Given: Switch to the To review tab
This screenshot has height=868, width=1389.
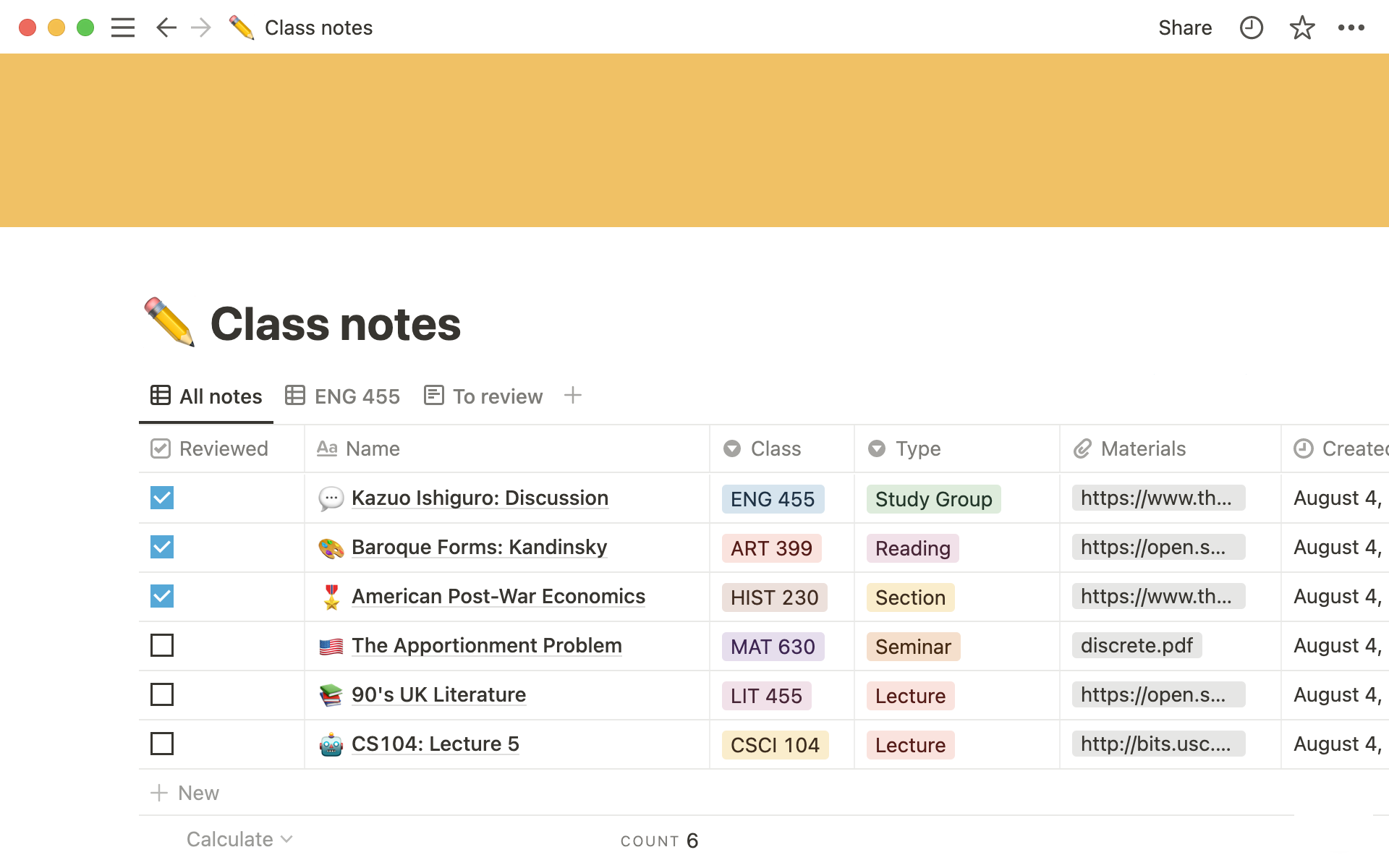Looking at the screenshot, I should coord(483,396).
